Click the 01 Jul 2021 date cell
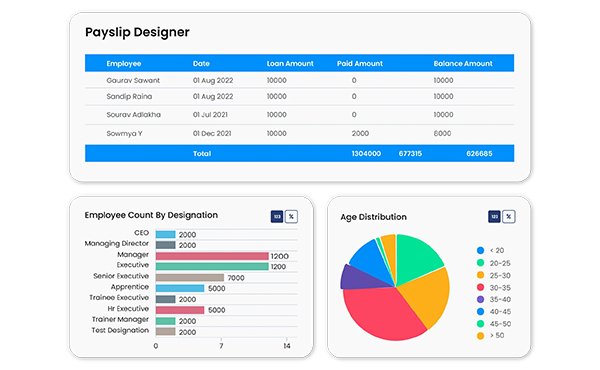Screen dimensions: 600x370 [x=210, y=114]
